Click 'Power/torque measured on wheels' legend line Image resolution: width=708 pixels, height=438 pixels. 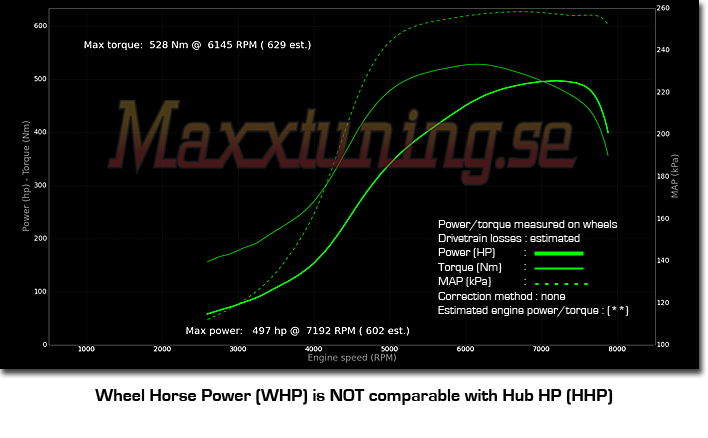tap(527, 224)
